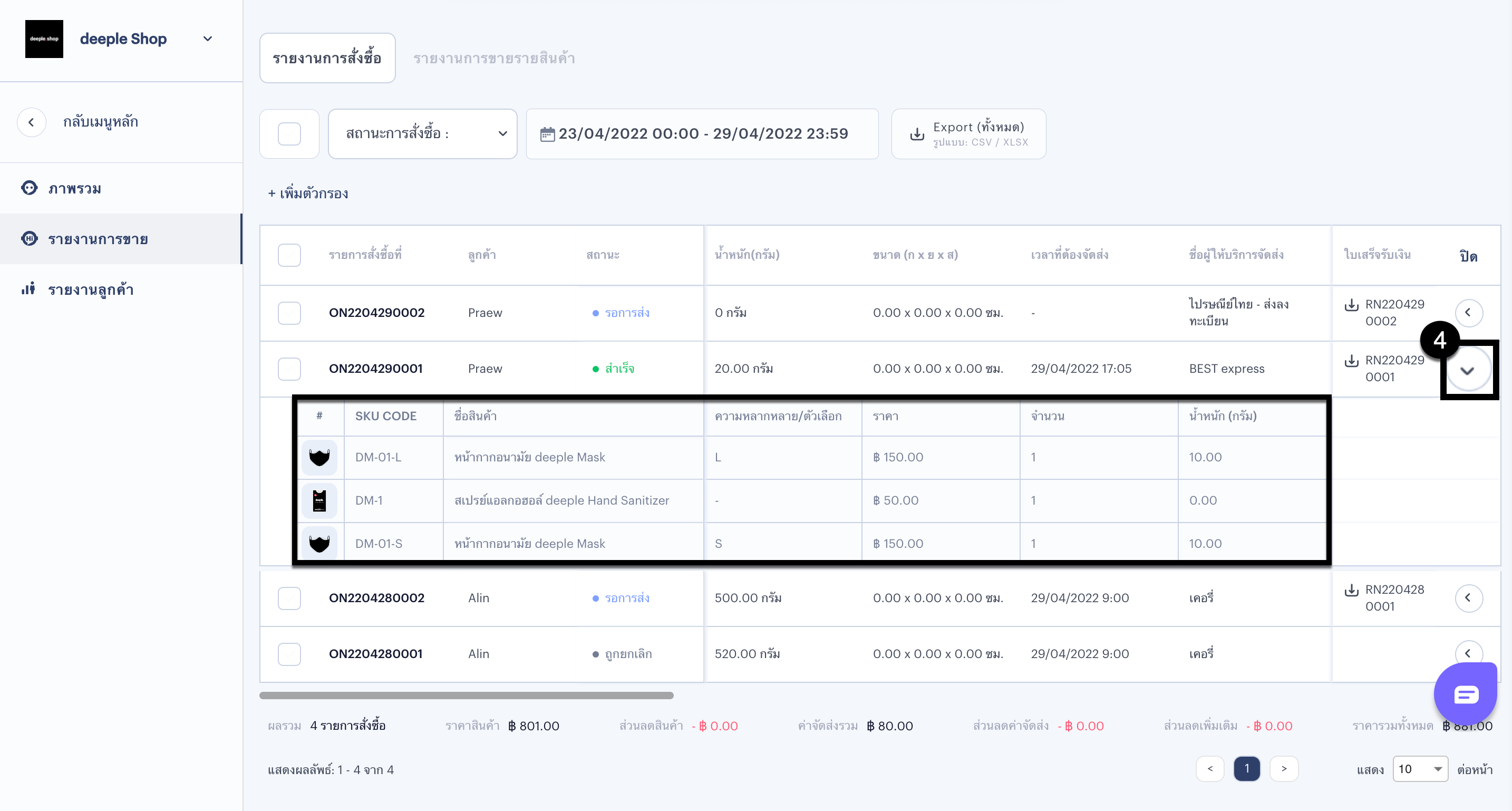Toggle the table header select-all checkbox

pyautogui.click(x=289, y=255)
